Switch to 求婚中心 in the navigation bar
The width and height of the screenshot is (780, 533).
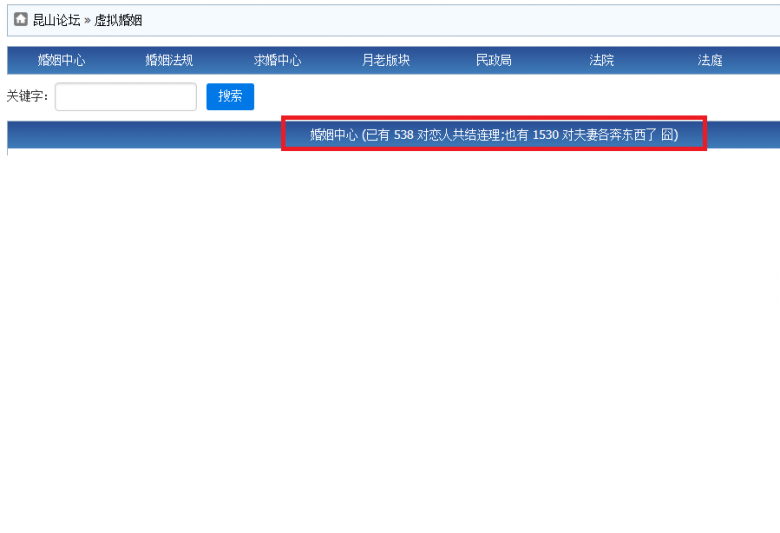[x=277, y=60]
